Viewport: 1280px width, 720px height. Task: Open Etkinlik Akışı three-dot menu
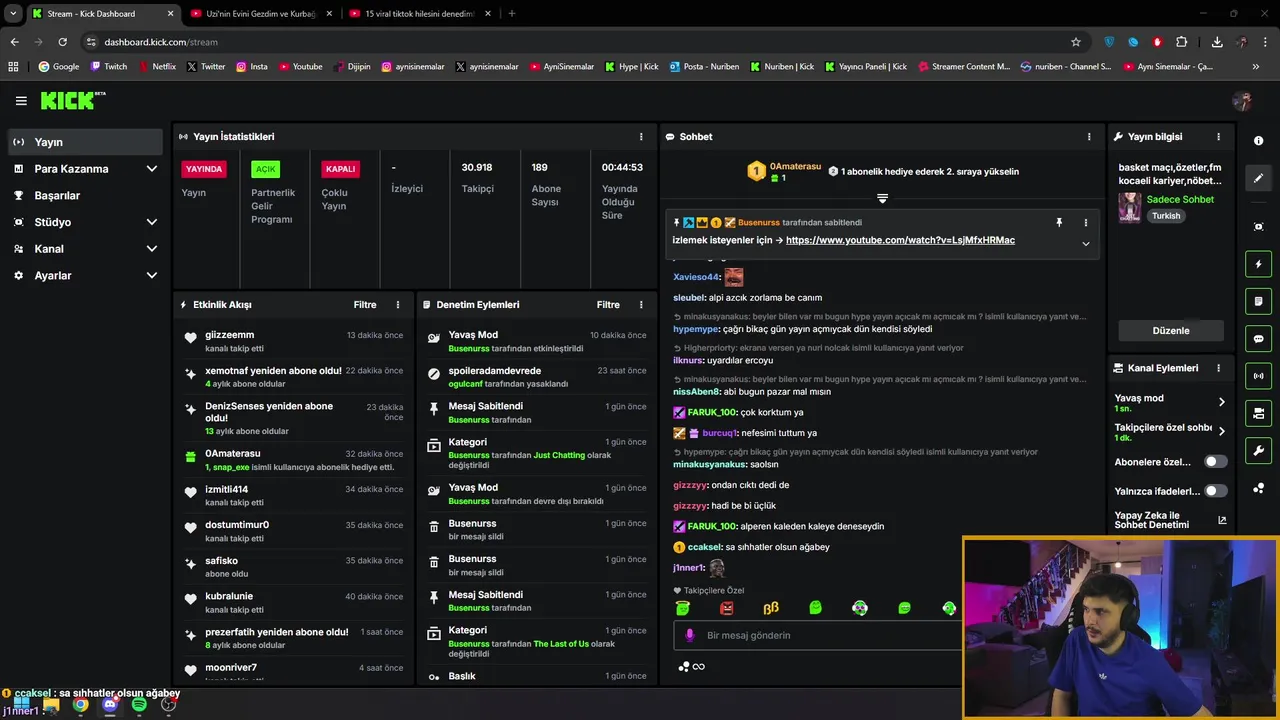pos(398,304)
